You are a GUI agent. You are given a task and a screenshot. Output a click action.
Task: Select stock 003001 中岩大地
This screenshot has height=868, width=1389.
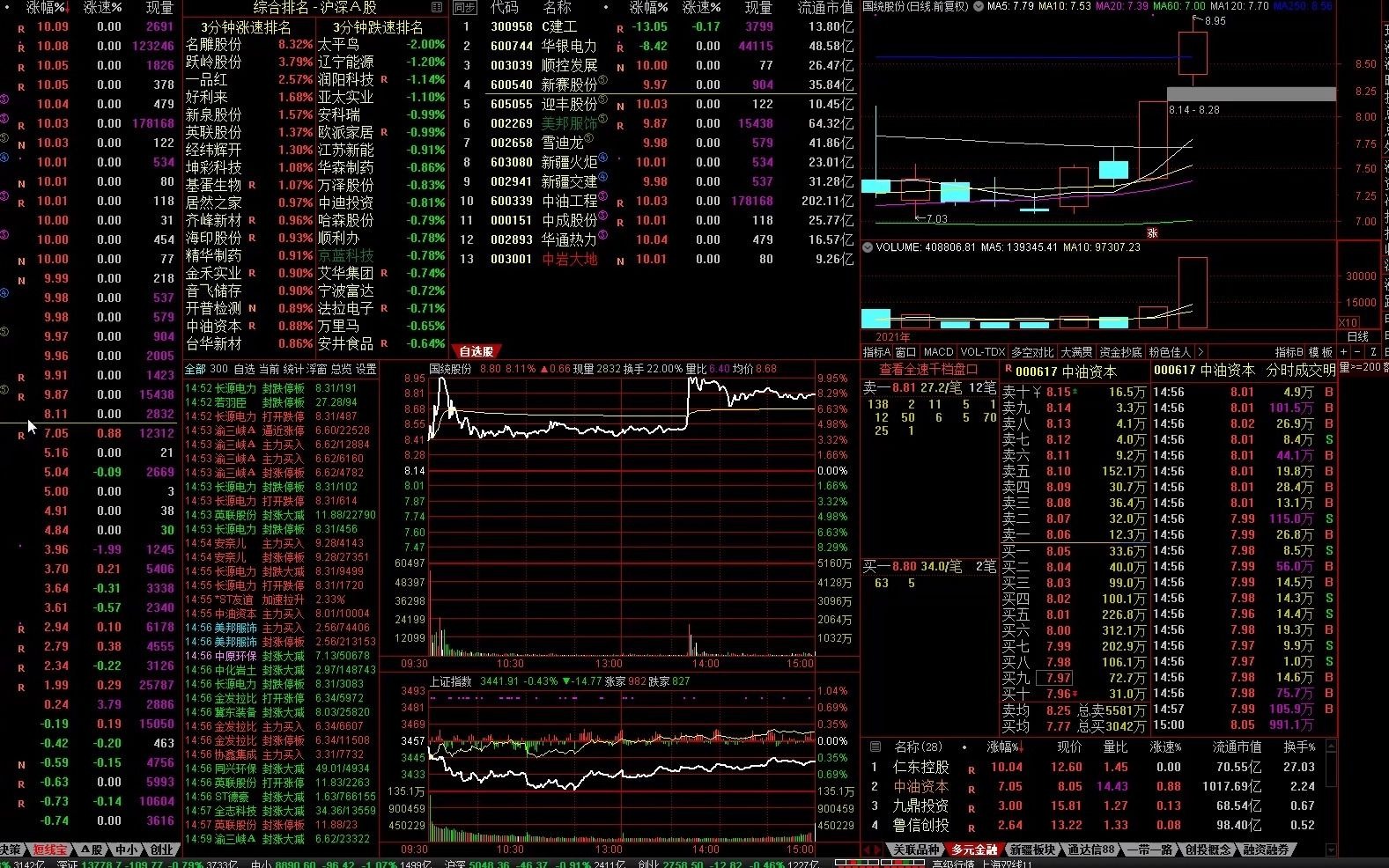point(656,259)
